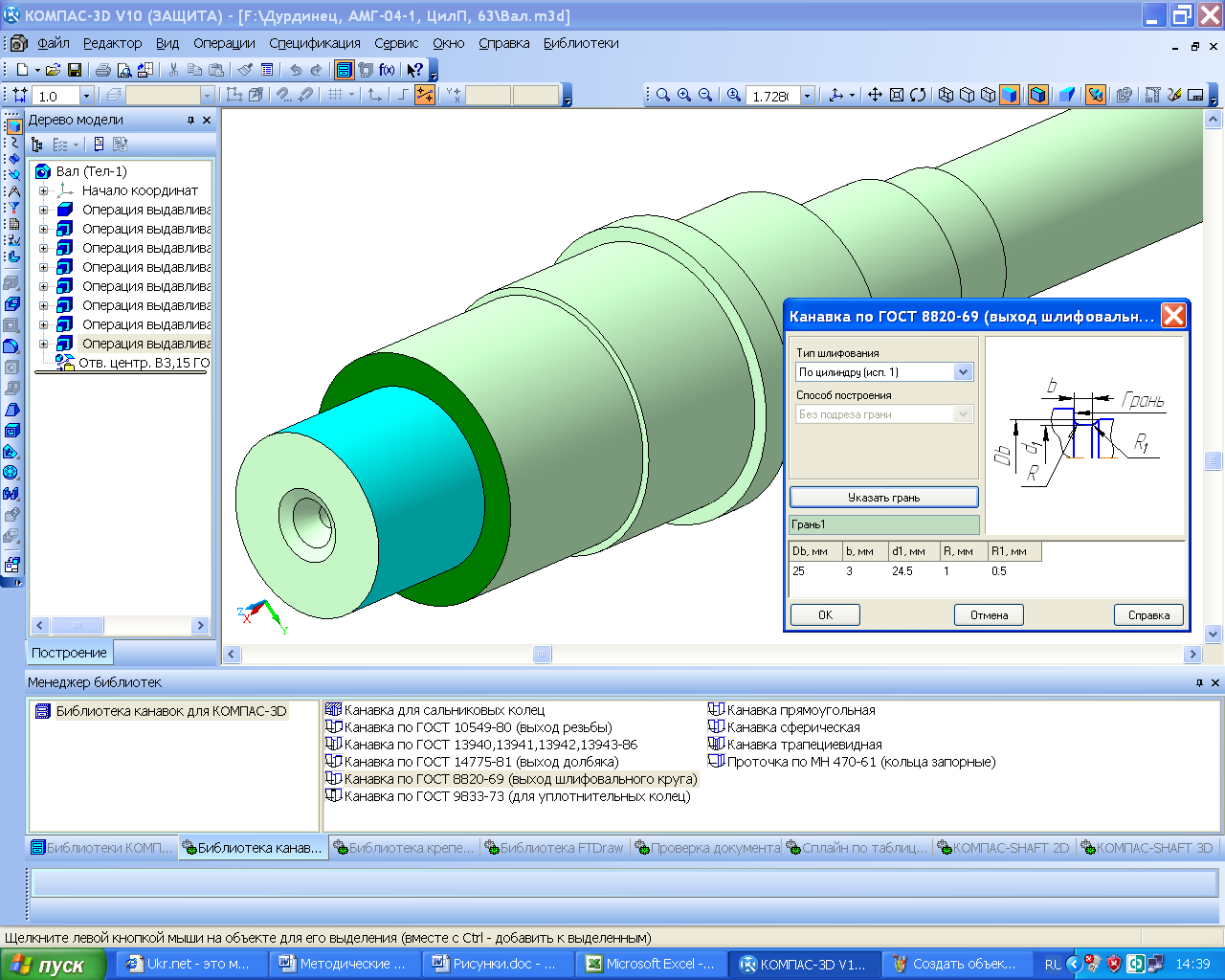
Task: Confirm the groove dialog with ОК
Action: click(x=825, y=615)
